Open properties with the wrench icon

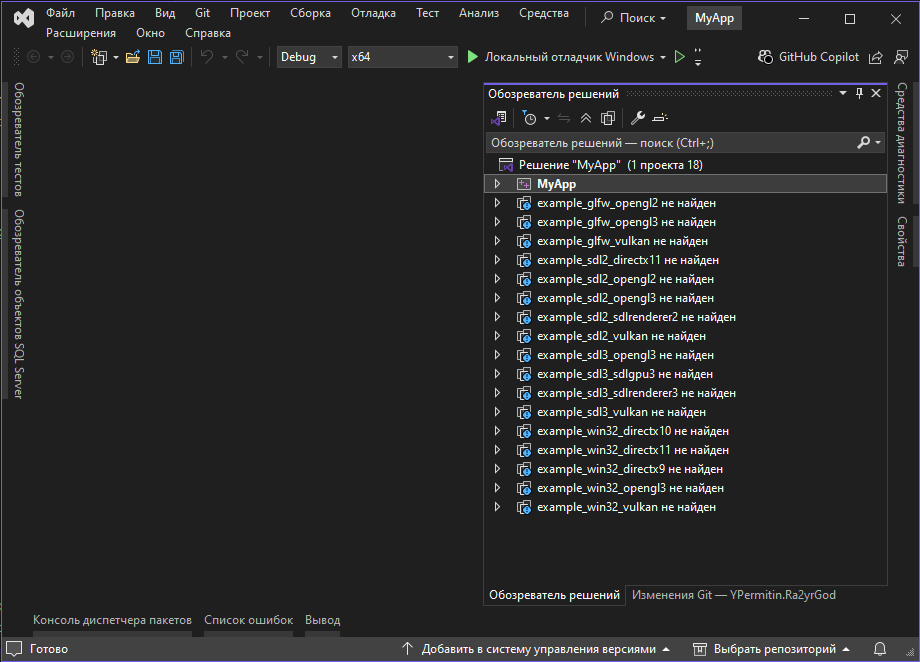[x=638, y=118]
